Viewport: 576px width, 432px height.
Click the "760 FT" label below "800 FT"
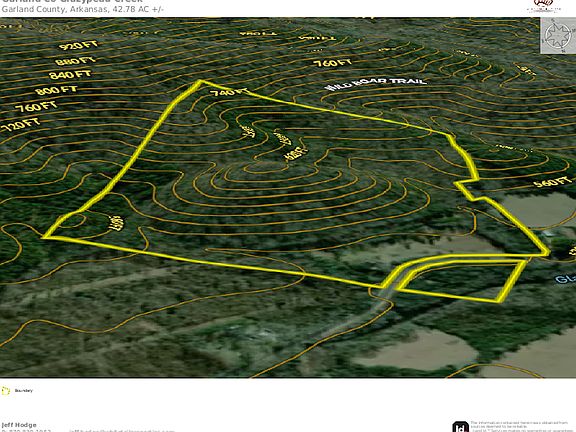[x=36, y=107]
